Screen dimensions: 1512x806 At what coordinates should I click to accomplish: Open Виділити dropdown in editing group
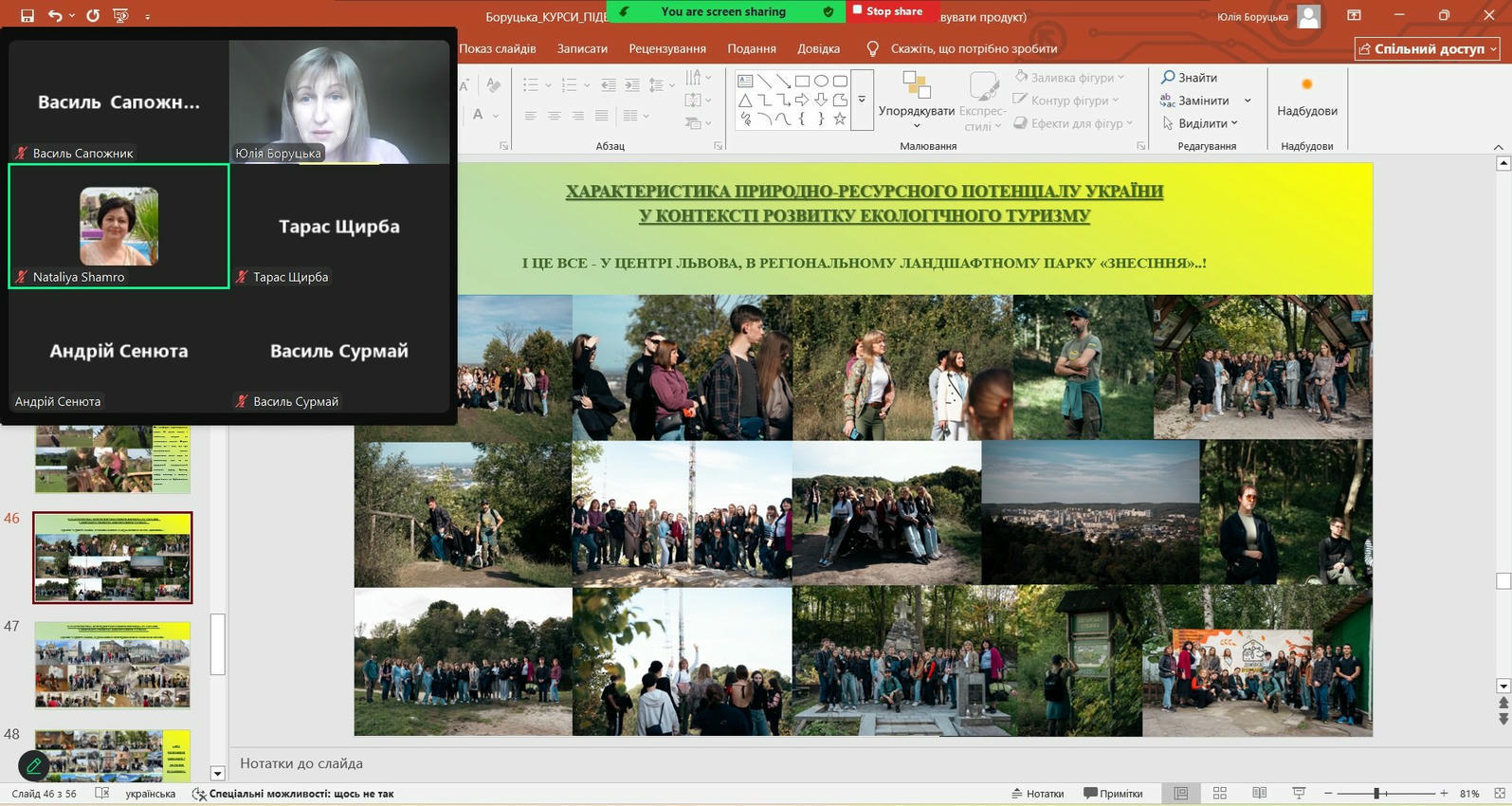1201,123
